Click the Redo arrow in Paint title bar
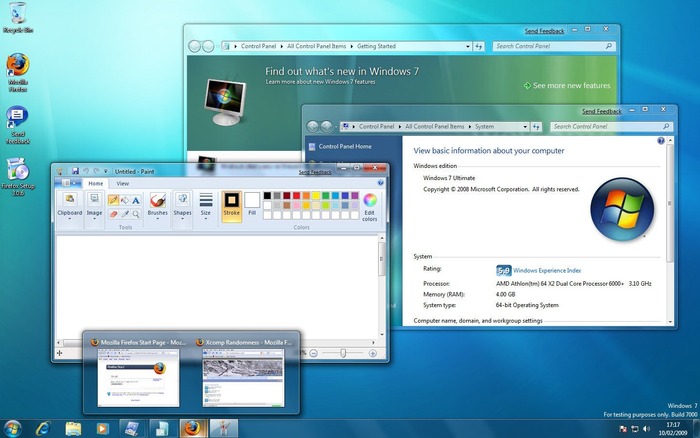The image size is (700, 438). tap(96, 171)
